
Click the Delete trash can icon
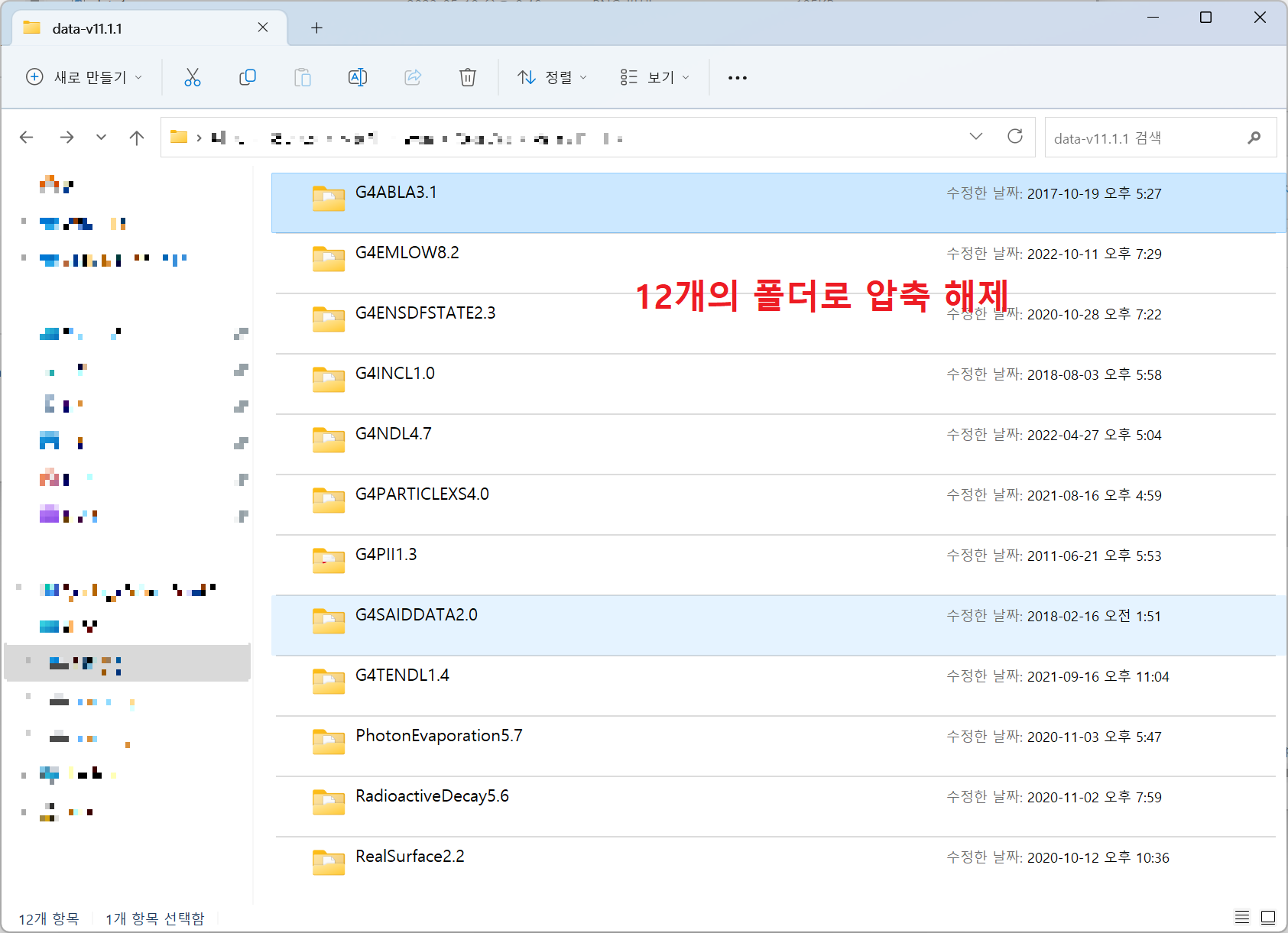pos(467,77)
